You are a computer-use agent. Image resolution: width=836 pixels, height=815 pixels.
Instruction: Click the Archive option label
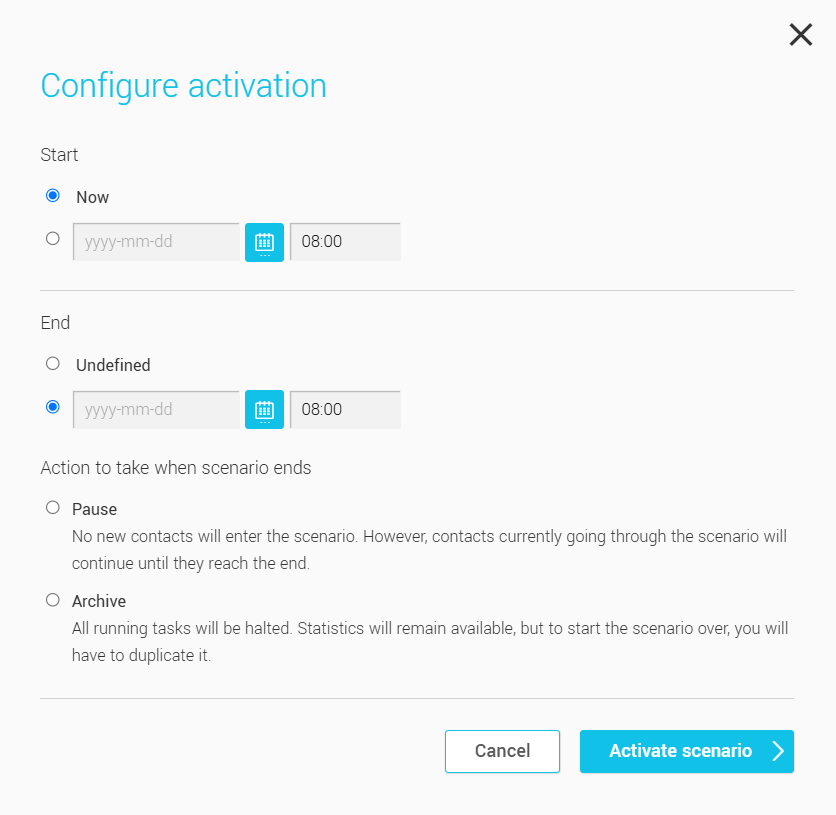pos(99,600)
